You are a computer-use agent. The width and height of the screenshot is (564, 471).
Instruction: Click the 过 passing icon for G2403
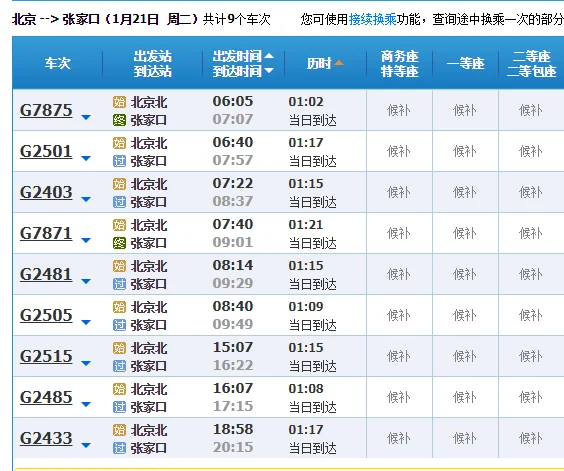(119, 202)
